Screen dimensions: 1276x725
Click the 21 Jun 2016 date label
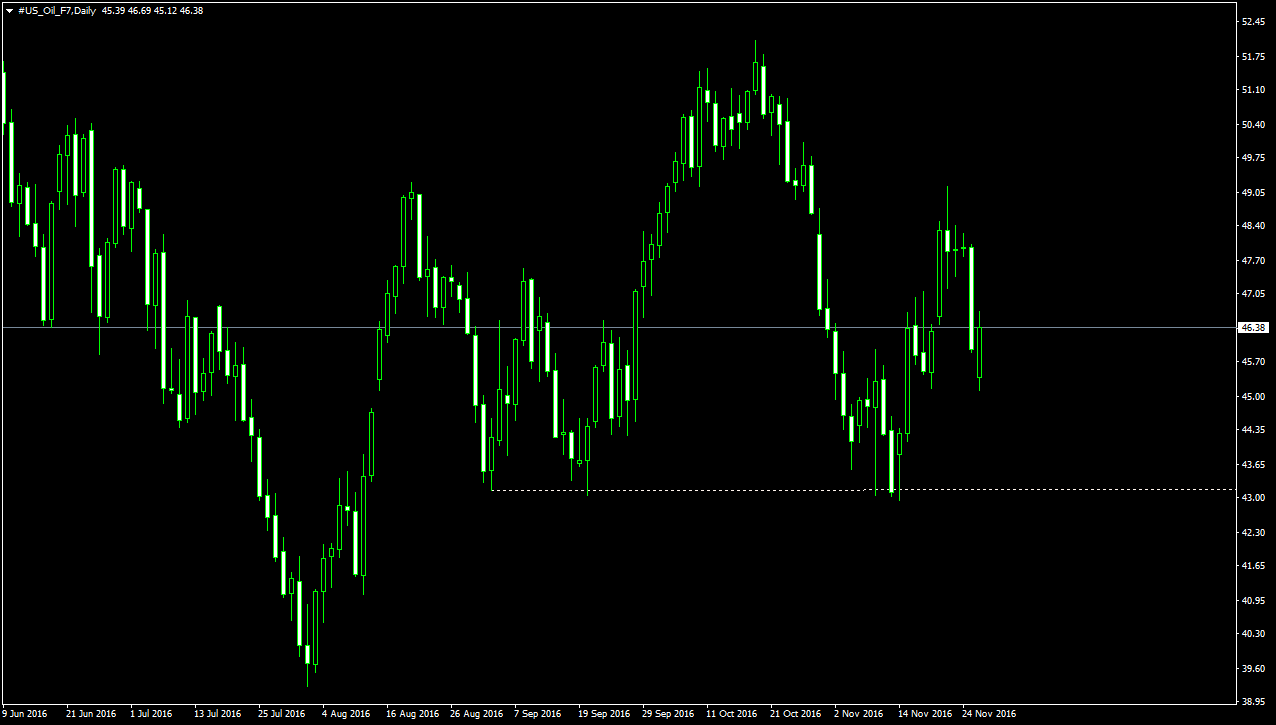pos(91,714)
